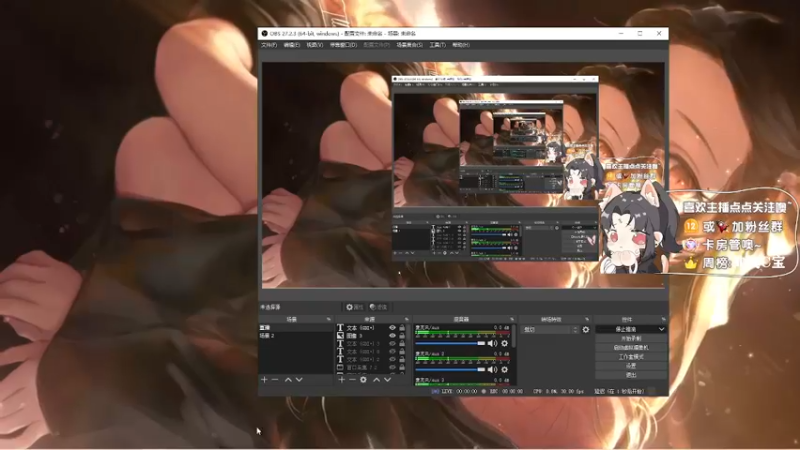Adjust volume slider of 麦克风/Aux 2 channel
Image resolution: width=800 pixels, height=450 pixels.
[x=450, y=369]
